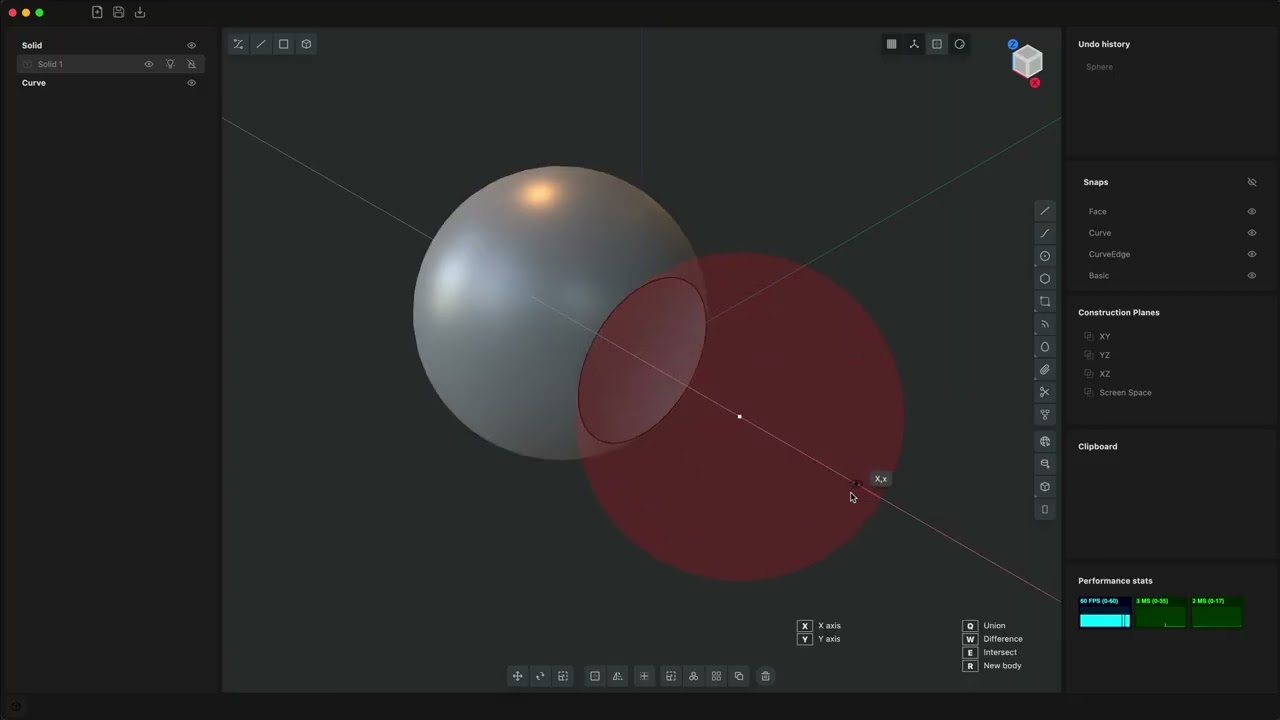
Task: Click the FPS performance graph
Action: tap(1104, 612)
